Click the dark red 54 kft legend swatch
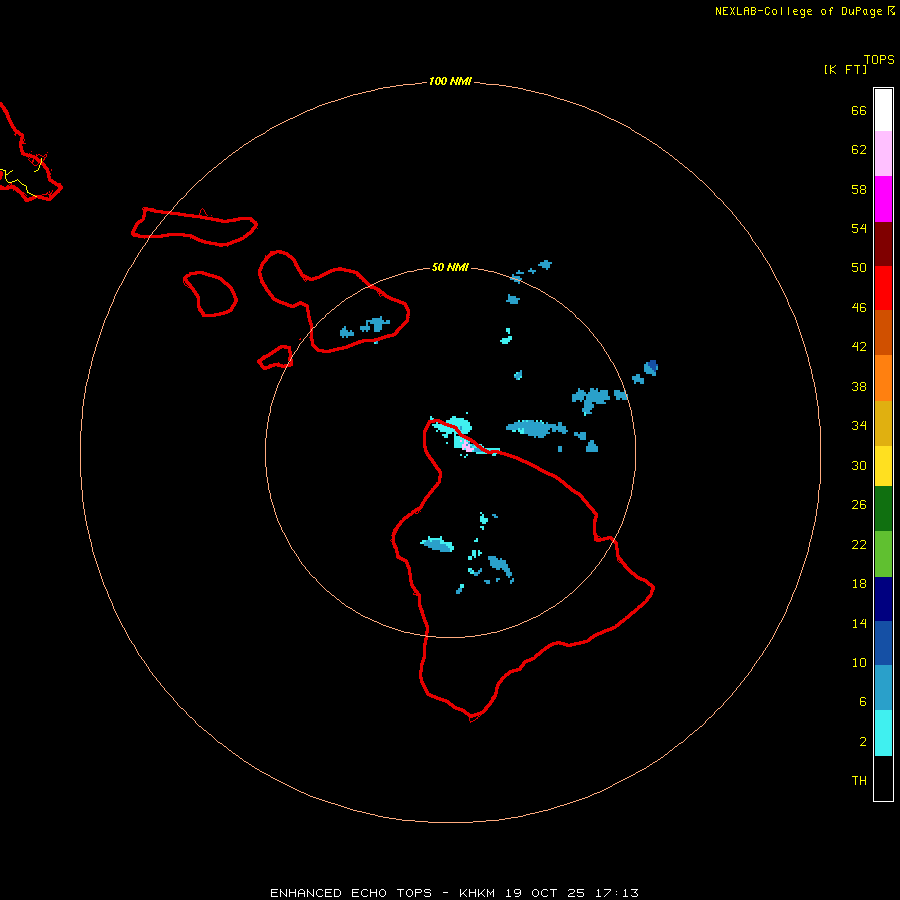900x900 pixels. (x=883, y=243)
